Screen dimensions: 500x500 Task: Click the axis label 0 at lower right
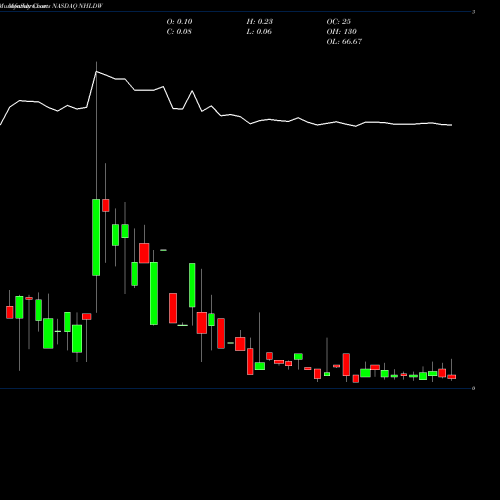(473, 388)
